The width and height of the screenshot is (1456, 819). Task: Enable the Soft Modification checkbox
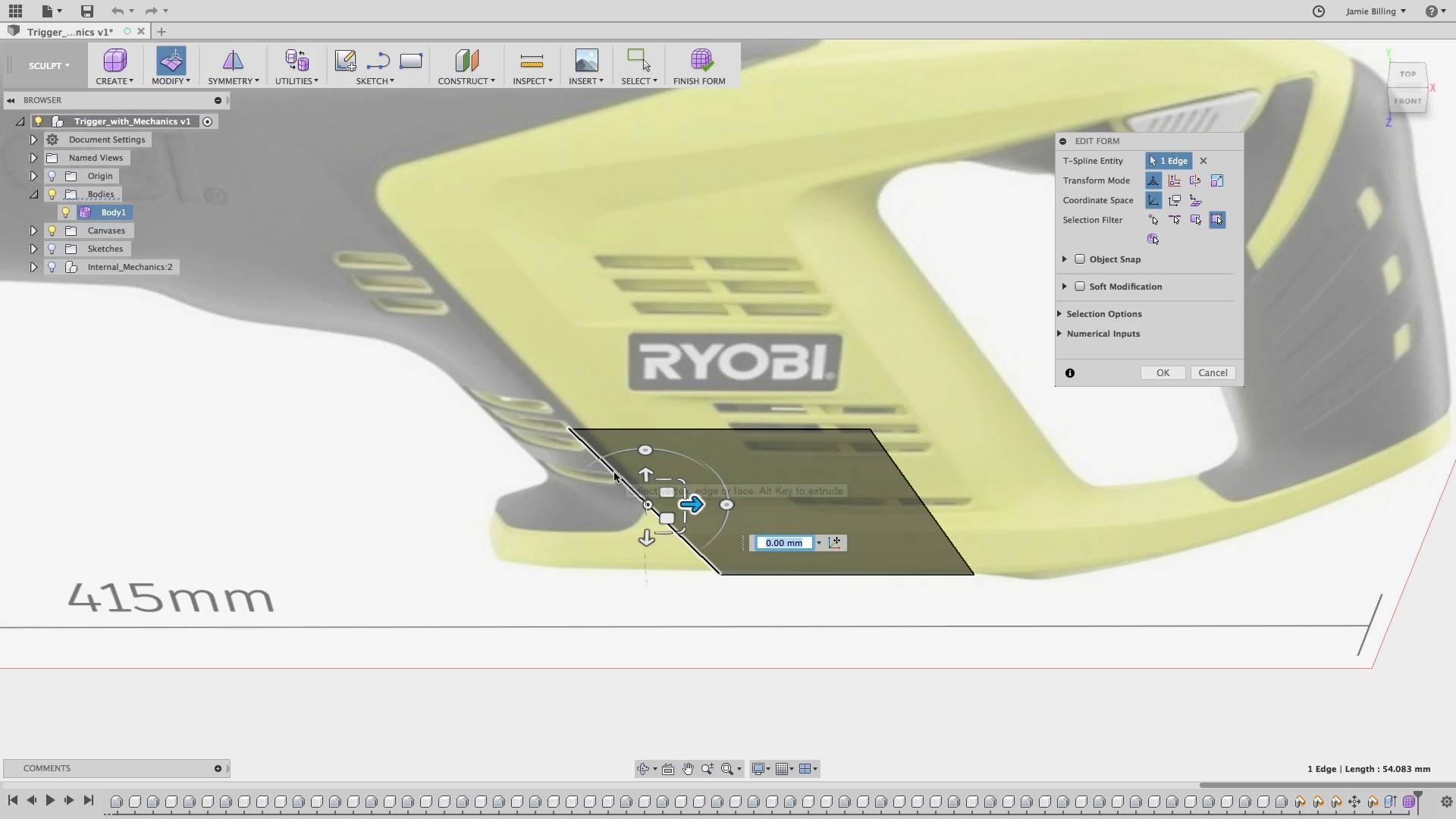[1080, 286]
